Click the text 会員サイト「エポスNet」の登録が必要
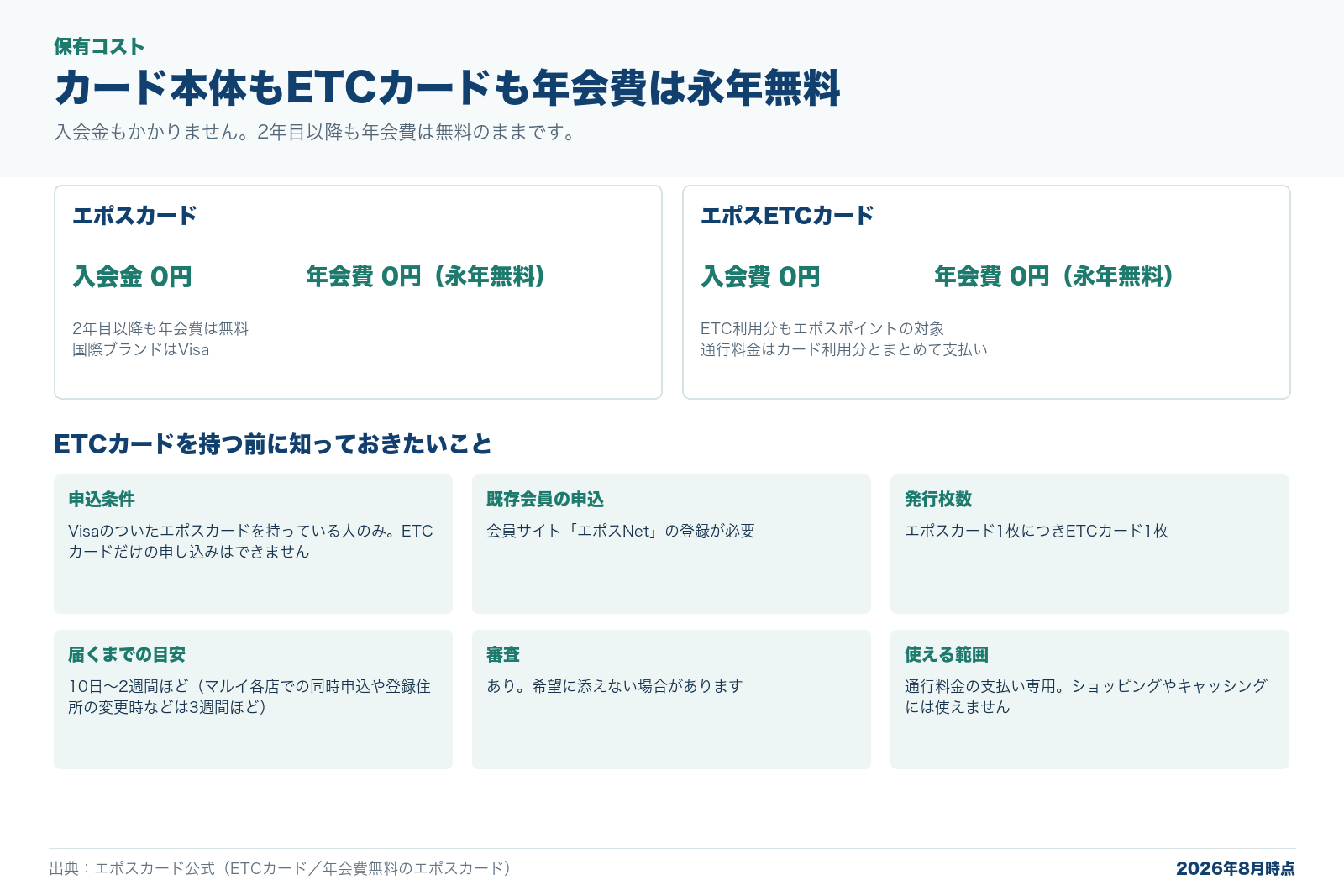The height and width of the screenshot is (896, 1344). [621, 531]
